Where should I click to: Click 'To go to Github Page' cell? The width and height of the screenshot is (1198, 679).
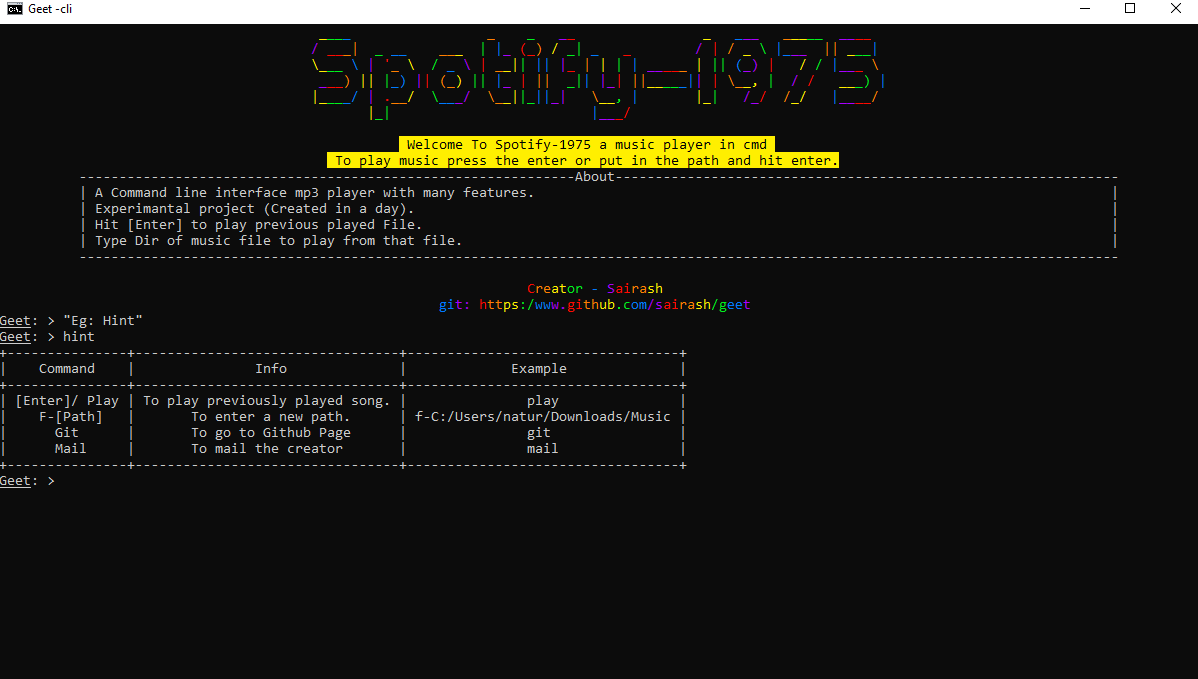pos(270,433)
